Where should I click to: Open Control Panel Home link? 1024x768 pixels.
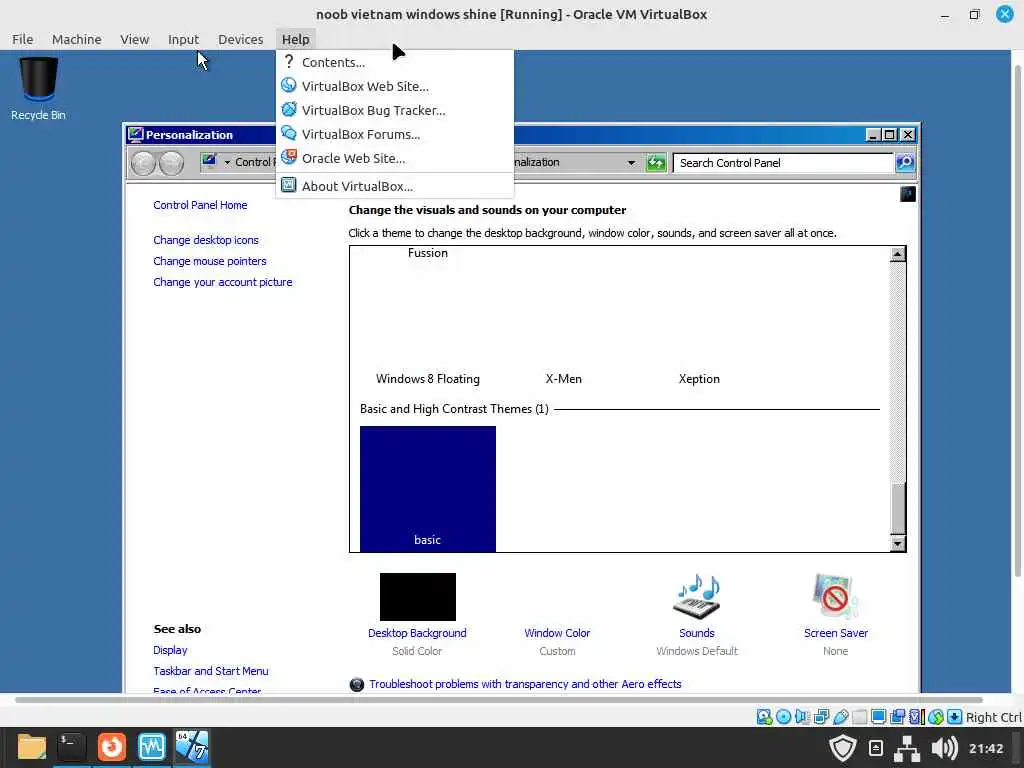[x=200, y=205]
